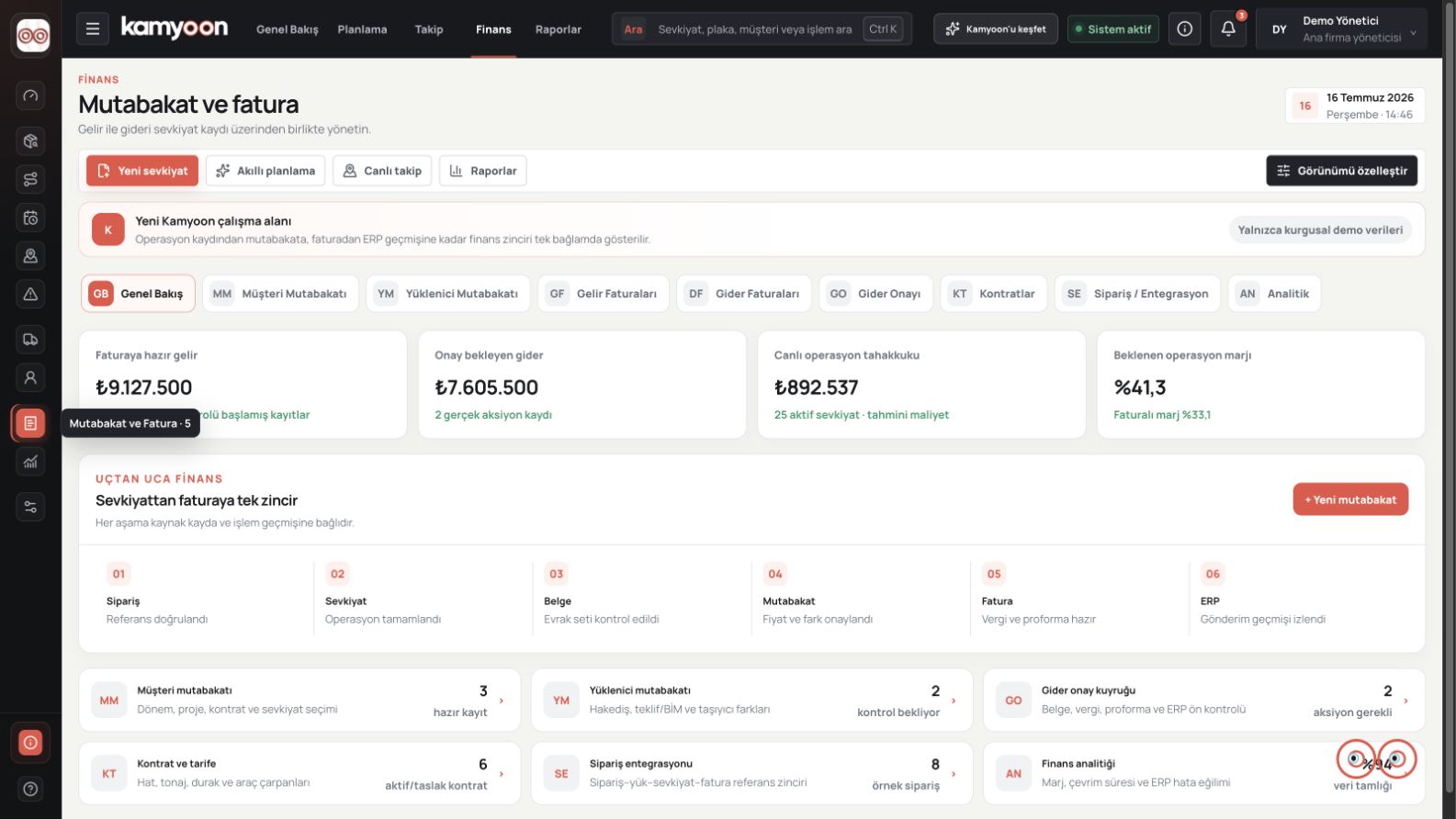Click the red alert icon at sidebar bottom
Screen dimensions: 1456x819
pyautogui.click(x=30, y=742)
